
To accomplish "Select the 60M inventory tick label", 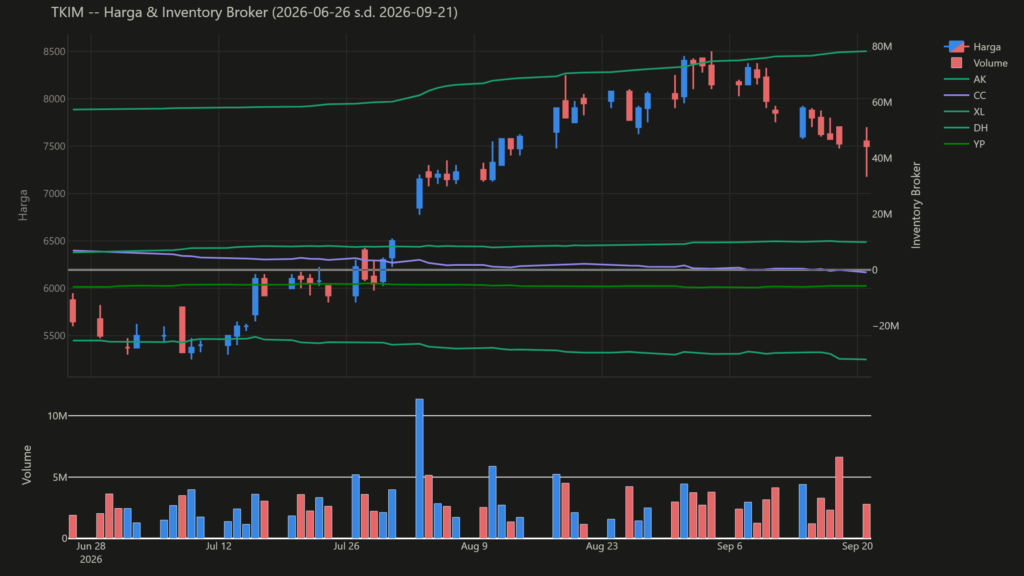I will click(882, 103).
